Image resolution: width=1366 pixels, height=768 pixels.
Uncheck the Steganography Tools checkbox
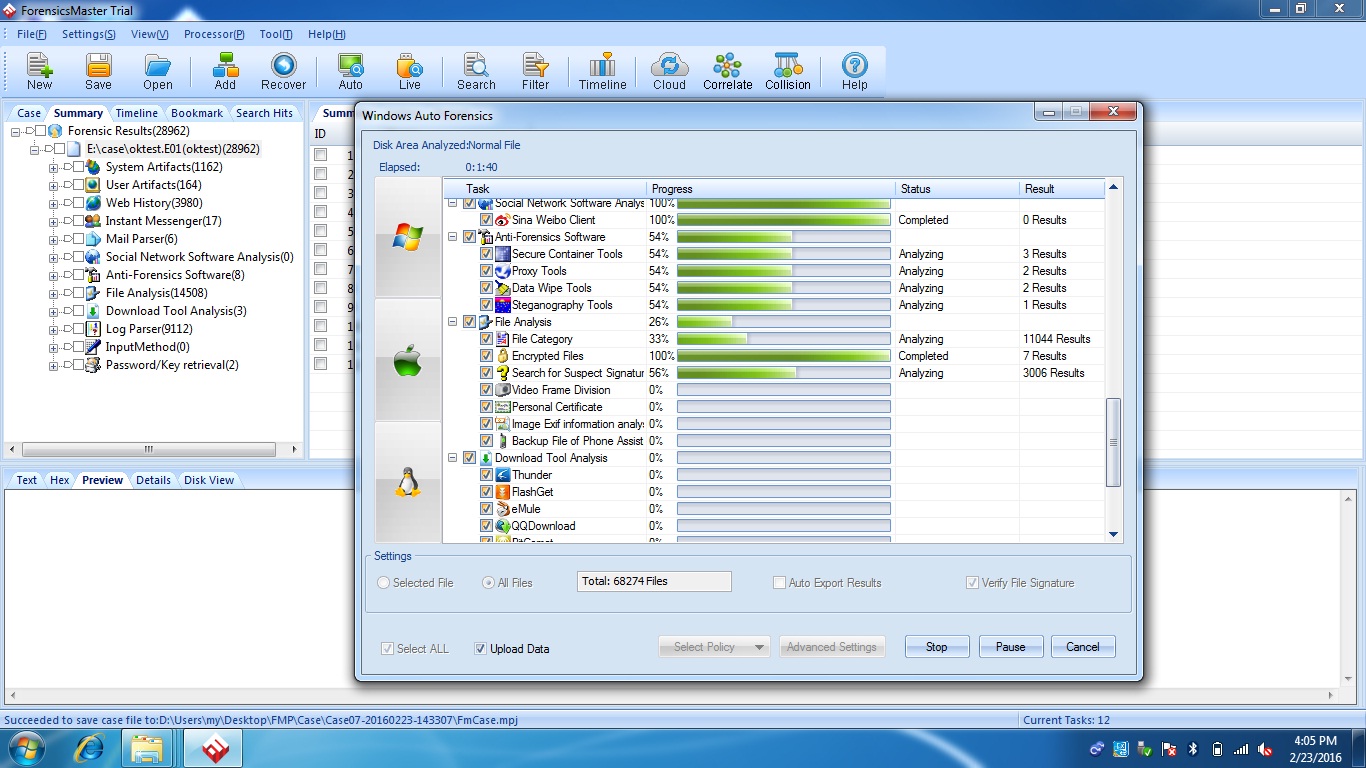pos(486,305)
